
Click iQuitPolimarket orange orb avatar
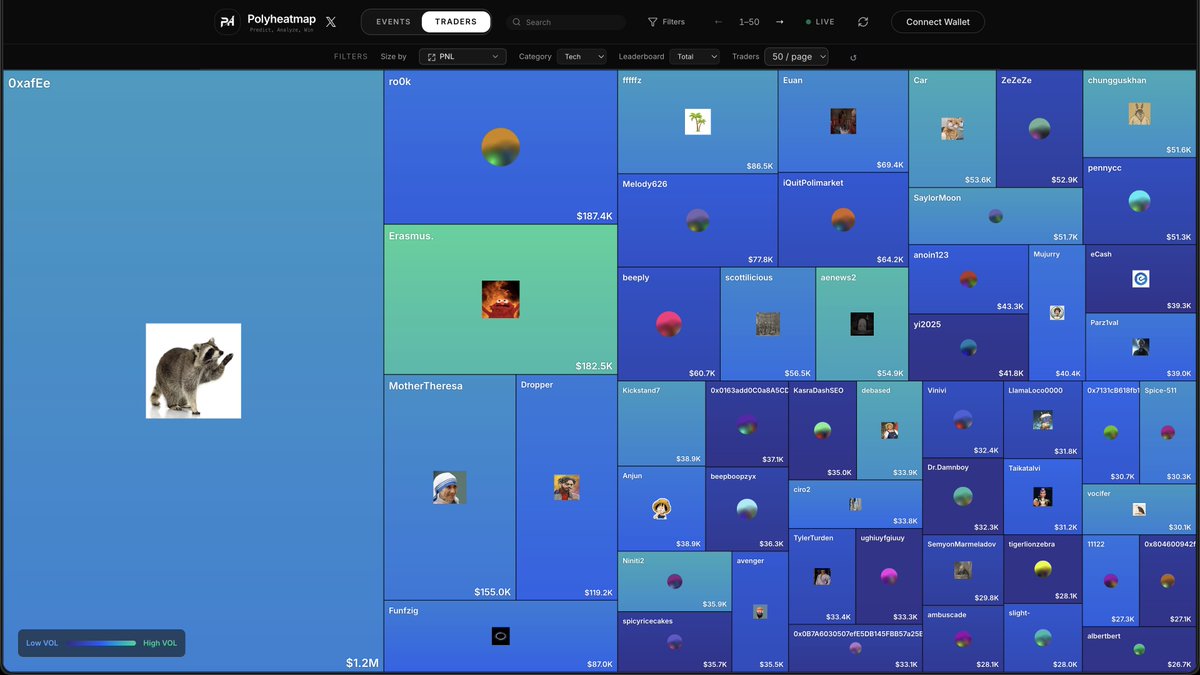click(x=843, y=220)
